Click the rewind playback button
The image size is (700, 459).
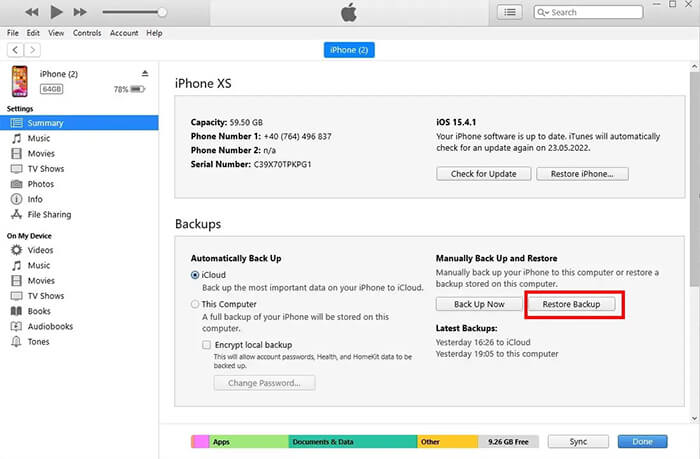(x=32, y=12)
